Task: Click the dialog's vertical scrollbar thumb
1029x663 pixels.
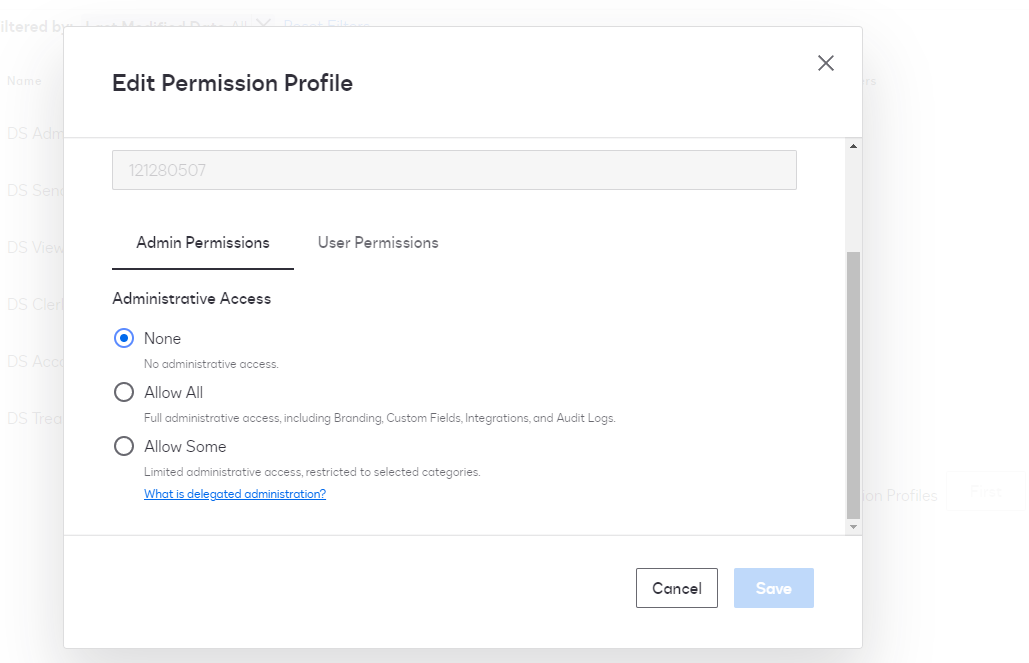Action: (x=853, y=380)
